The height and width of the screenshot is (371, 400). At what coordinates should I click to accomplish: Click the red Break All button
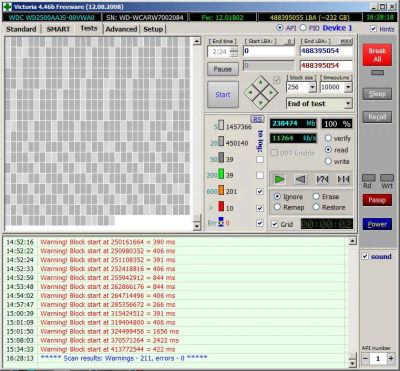[377, 55]
